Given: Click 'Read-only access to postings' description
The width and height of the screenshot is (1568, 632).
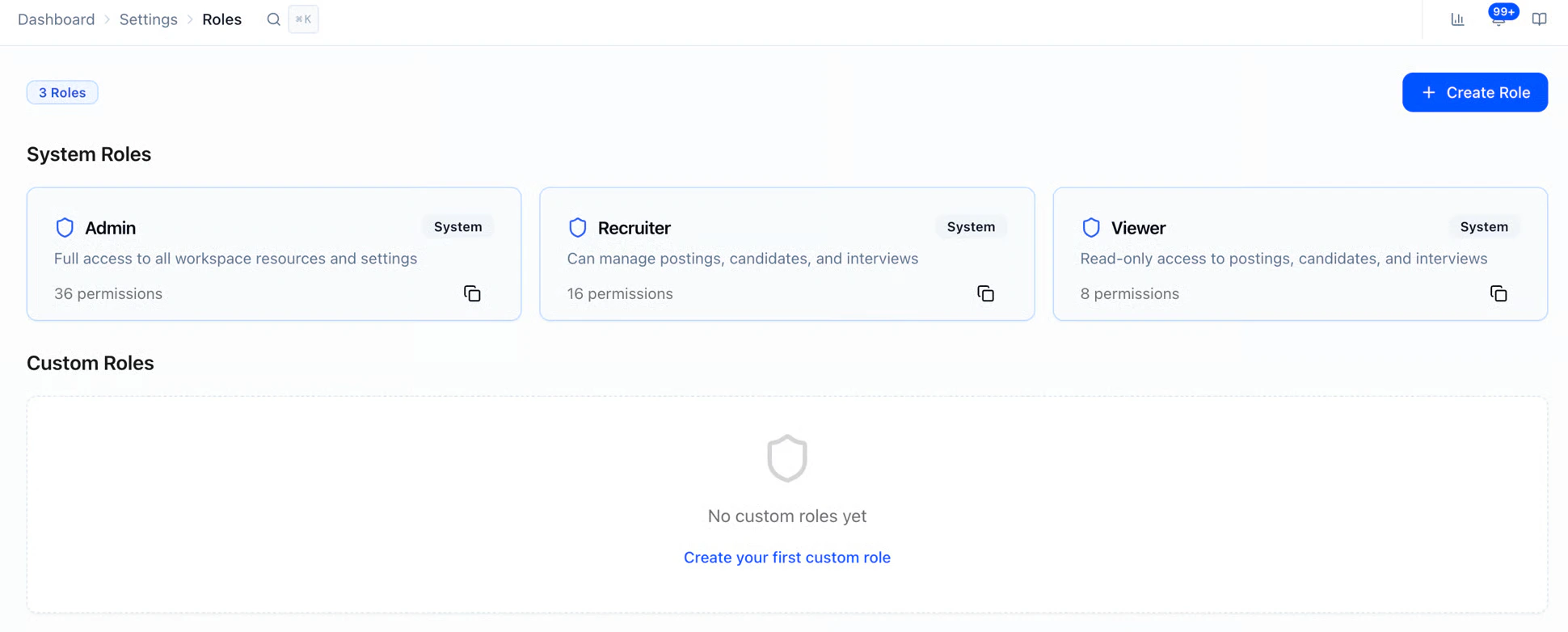Looking at the screenshot, I should pos(1284,259).
